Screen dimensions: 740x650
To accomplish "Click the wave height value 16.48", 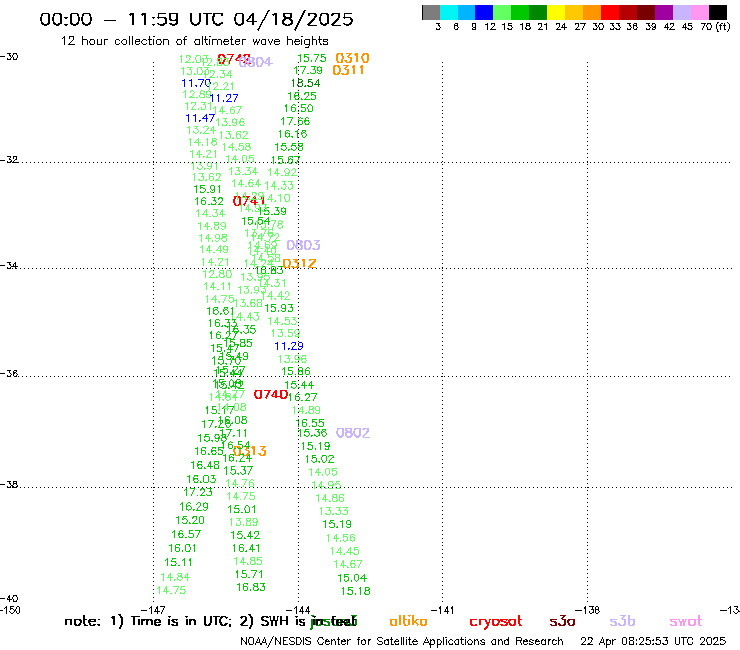I will 205,465.
